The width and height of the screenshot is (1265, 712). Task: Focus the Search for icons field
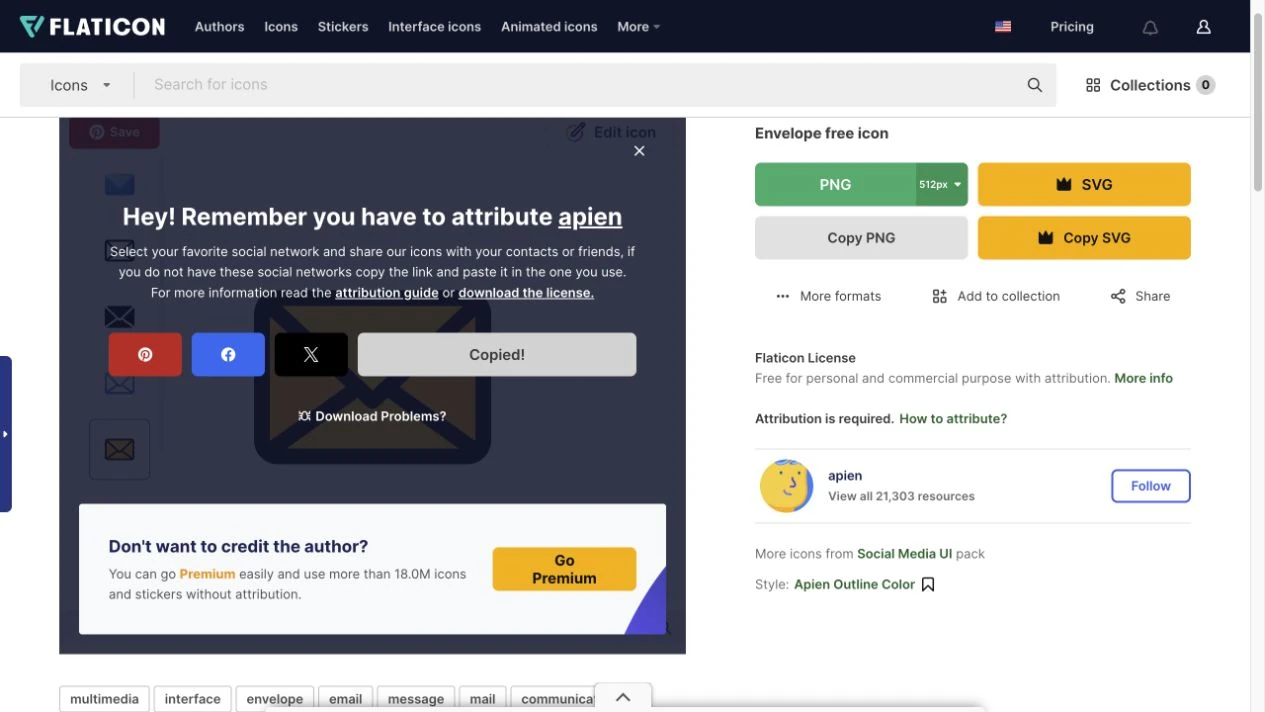[x=580, y=85]
